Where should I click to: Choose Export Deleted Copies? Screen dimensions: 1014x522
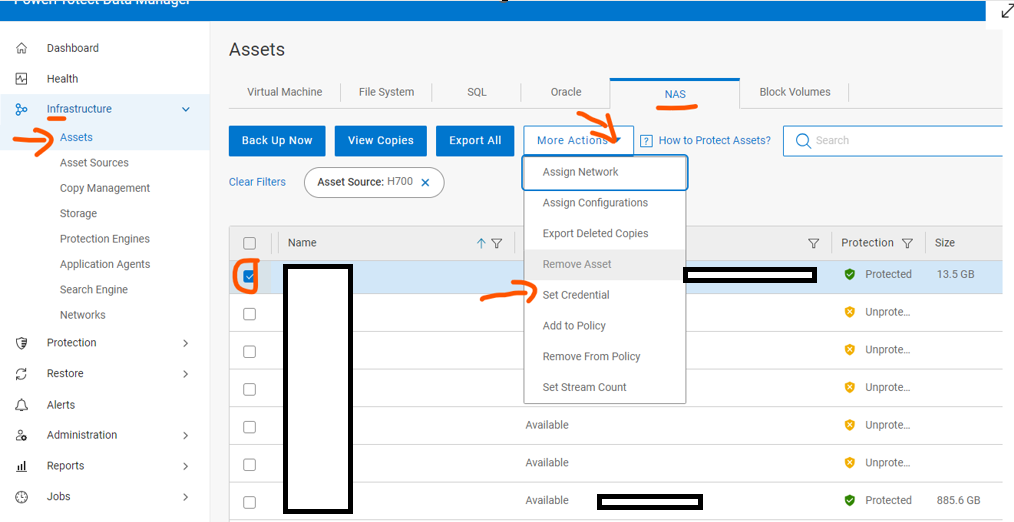point(605,234)
